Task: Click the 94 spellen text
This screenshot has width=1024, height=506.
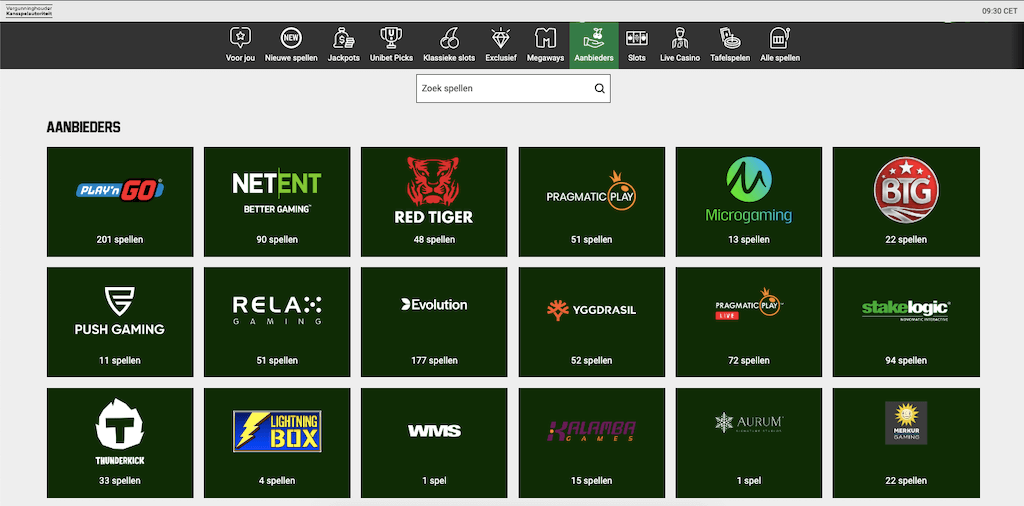Action: pos(906,360)
